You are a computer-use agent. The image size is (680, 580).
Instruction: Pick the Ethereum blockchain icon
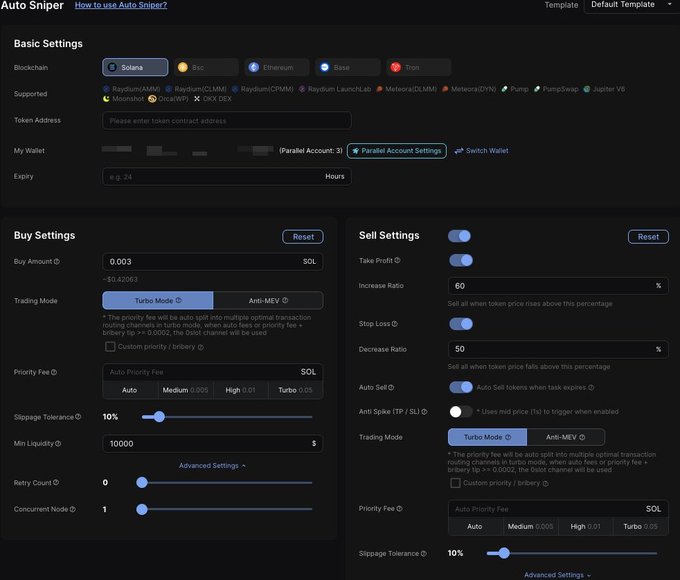(x=254, y=68)
